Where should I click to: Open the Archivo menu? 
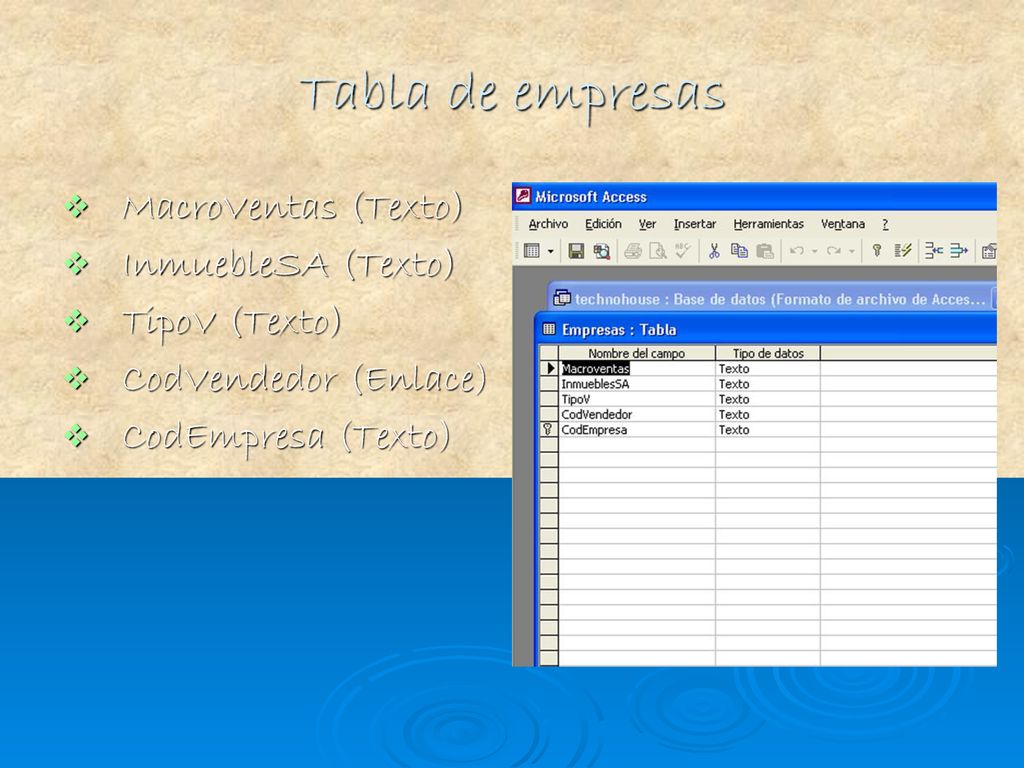tap(548, 224)
